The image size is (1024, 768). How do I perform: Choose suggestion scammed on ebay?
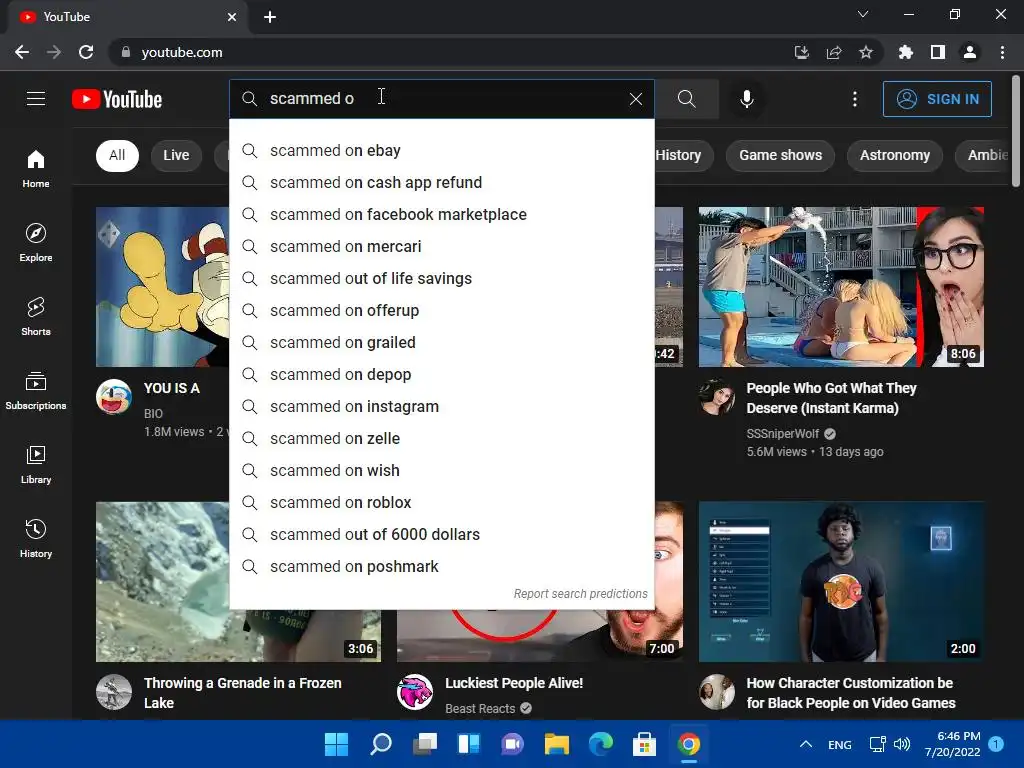click(442, 151)
